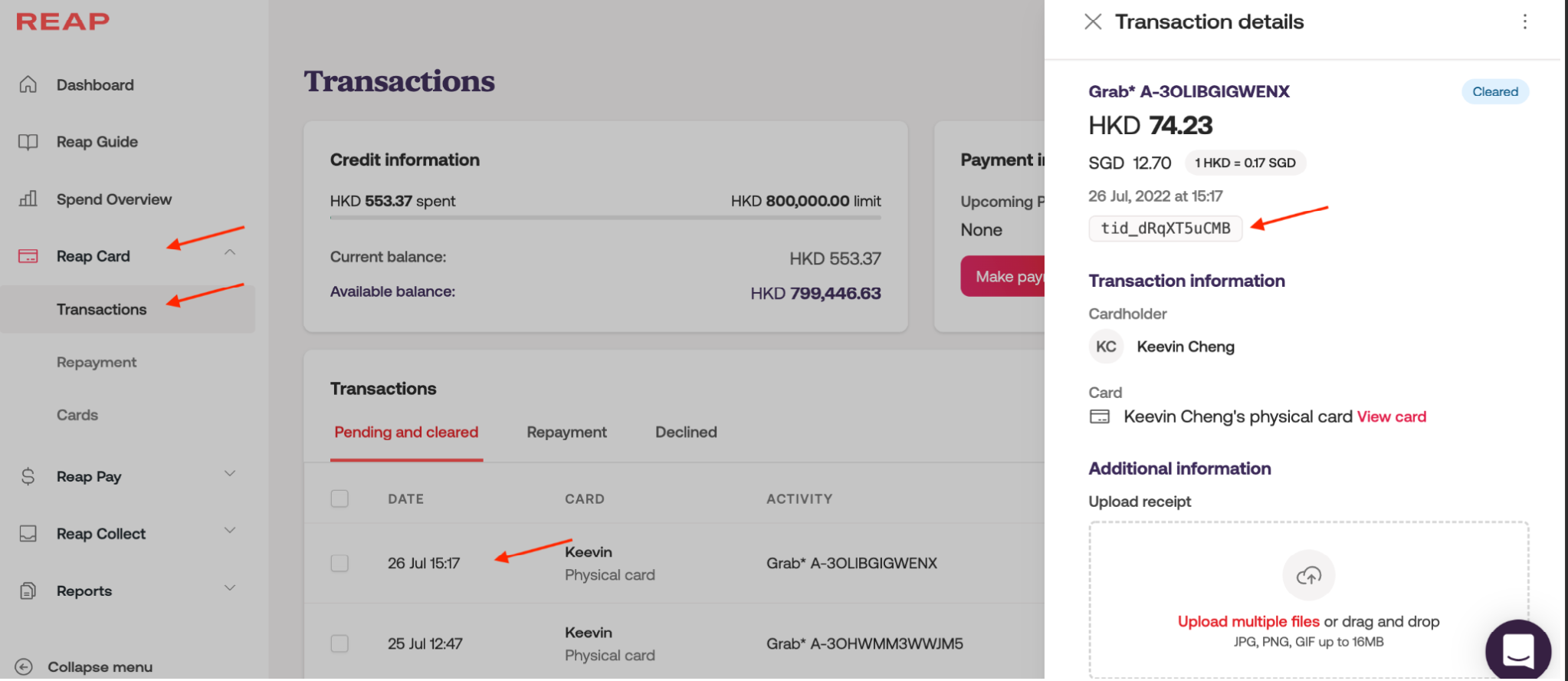Open the Reap Guide book icon
1568x681 pixels.
click(28, 142)
